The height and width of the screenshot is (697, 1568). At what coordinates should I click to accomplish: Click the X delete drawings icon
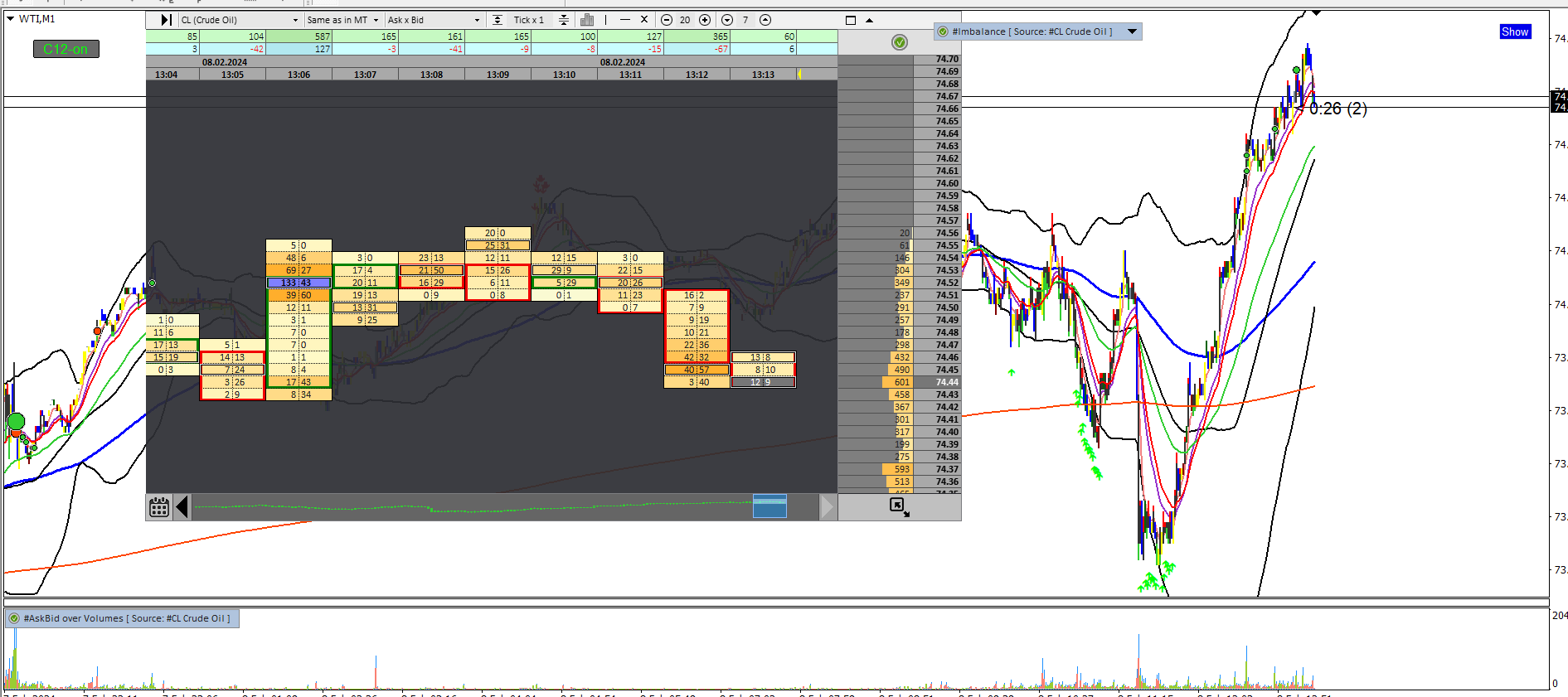[644, 20]
